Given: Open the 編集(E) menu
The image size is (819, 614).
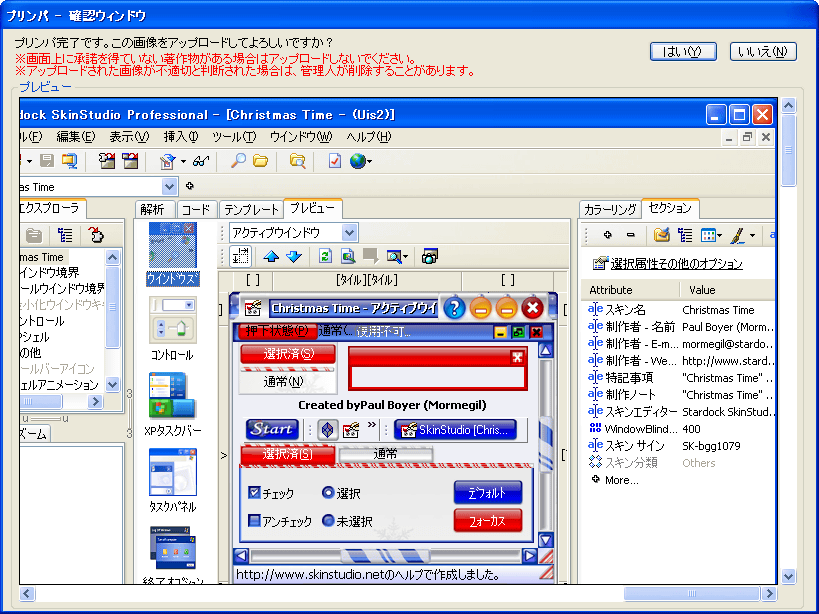Looking at the screenshot, I should (76, 137).
